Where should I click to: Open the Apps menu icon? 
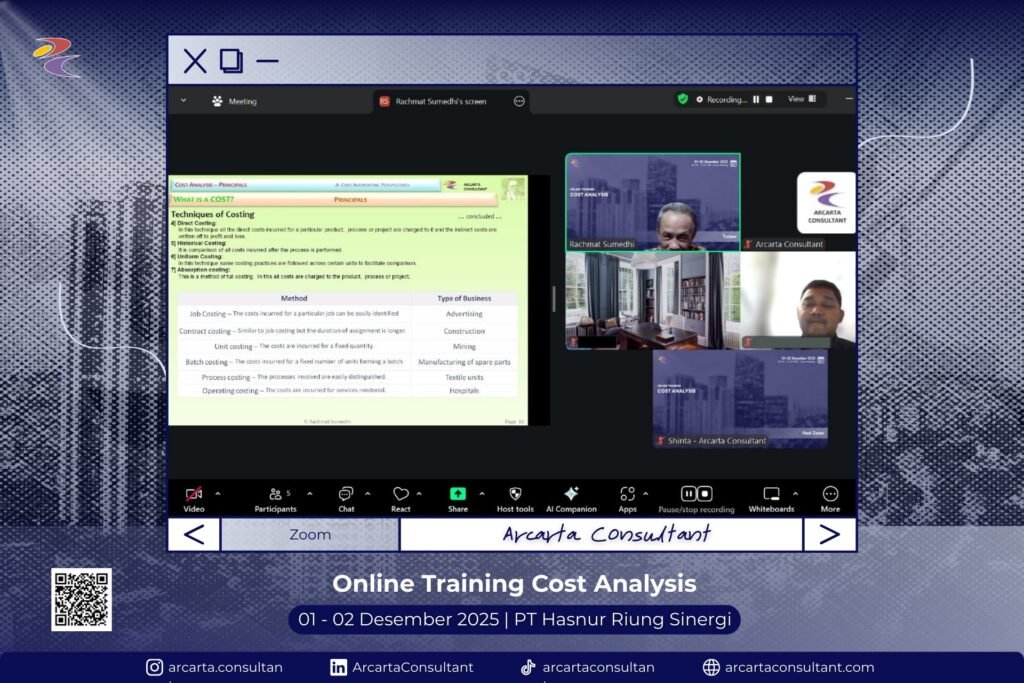coord(627,494)
